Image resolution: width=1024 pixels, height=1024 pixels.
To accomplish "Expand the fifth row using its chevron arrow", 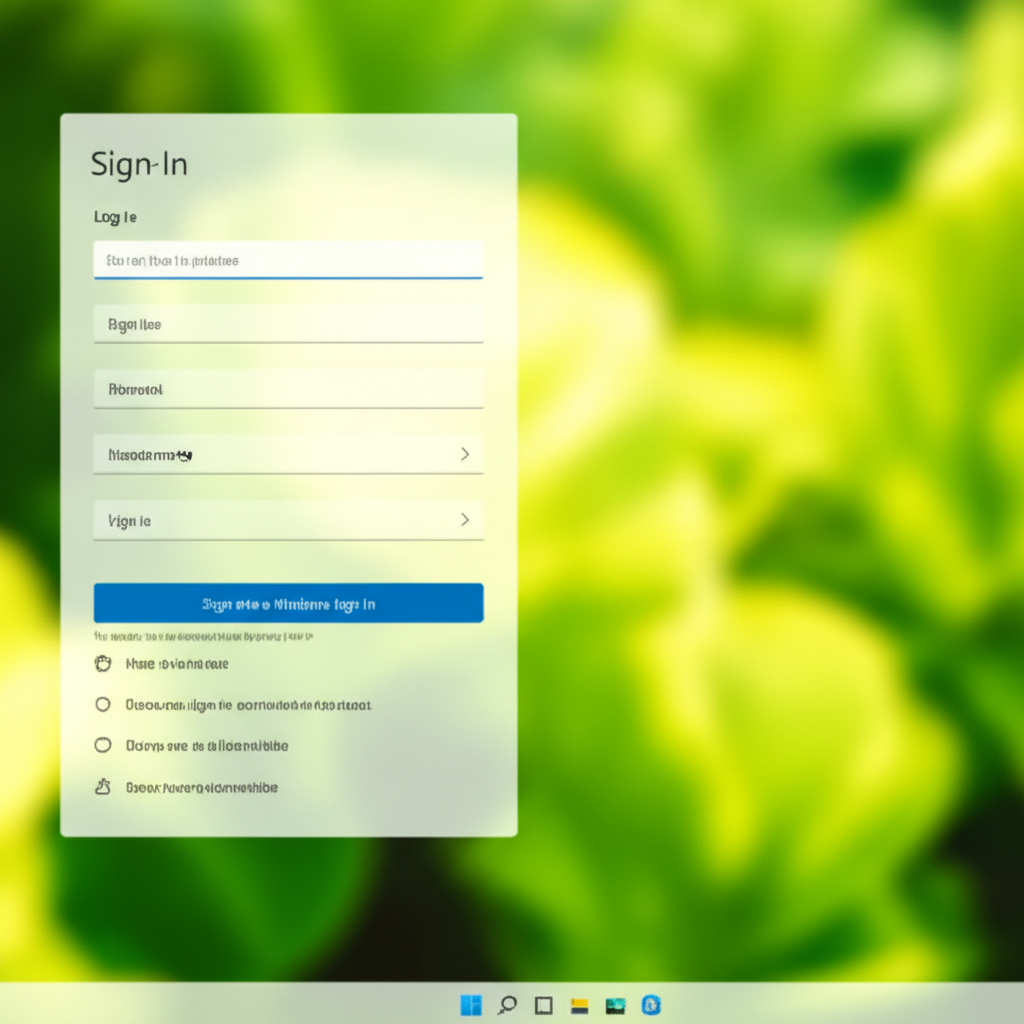I will click(464, 520).
